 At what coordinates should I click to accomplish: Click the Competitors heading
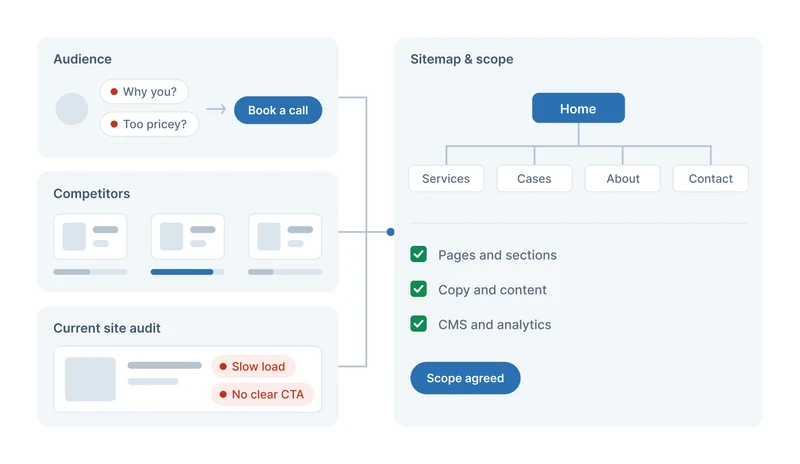click(x=92, y=193)
